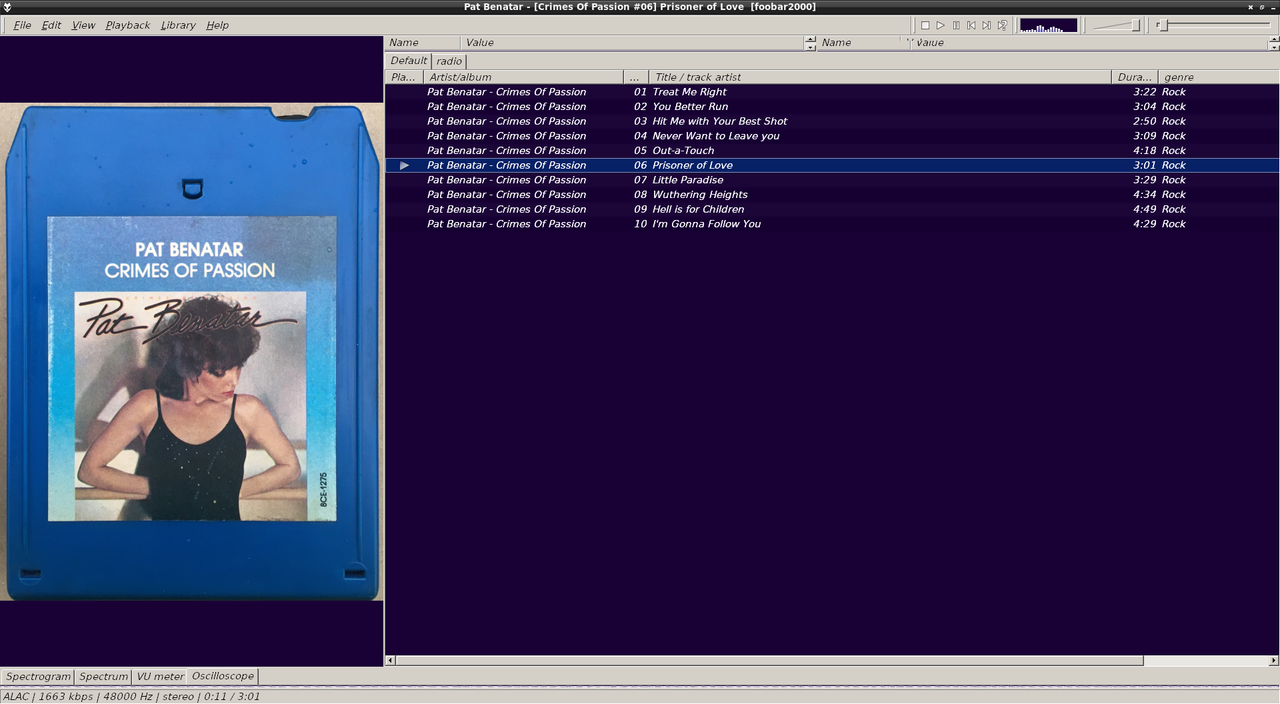Click the left properties Value column header
1280x704 pixels.
point(632,43)
